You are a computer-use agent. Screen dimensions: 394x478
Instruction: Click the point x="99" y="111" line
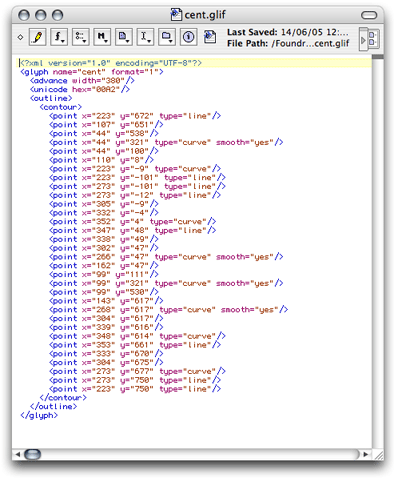[104, 274]
